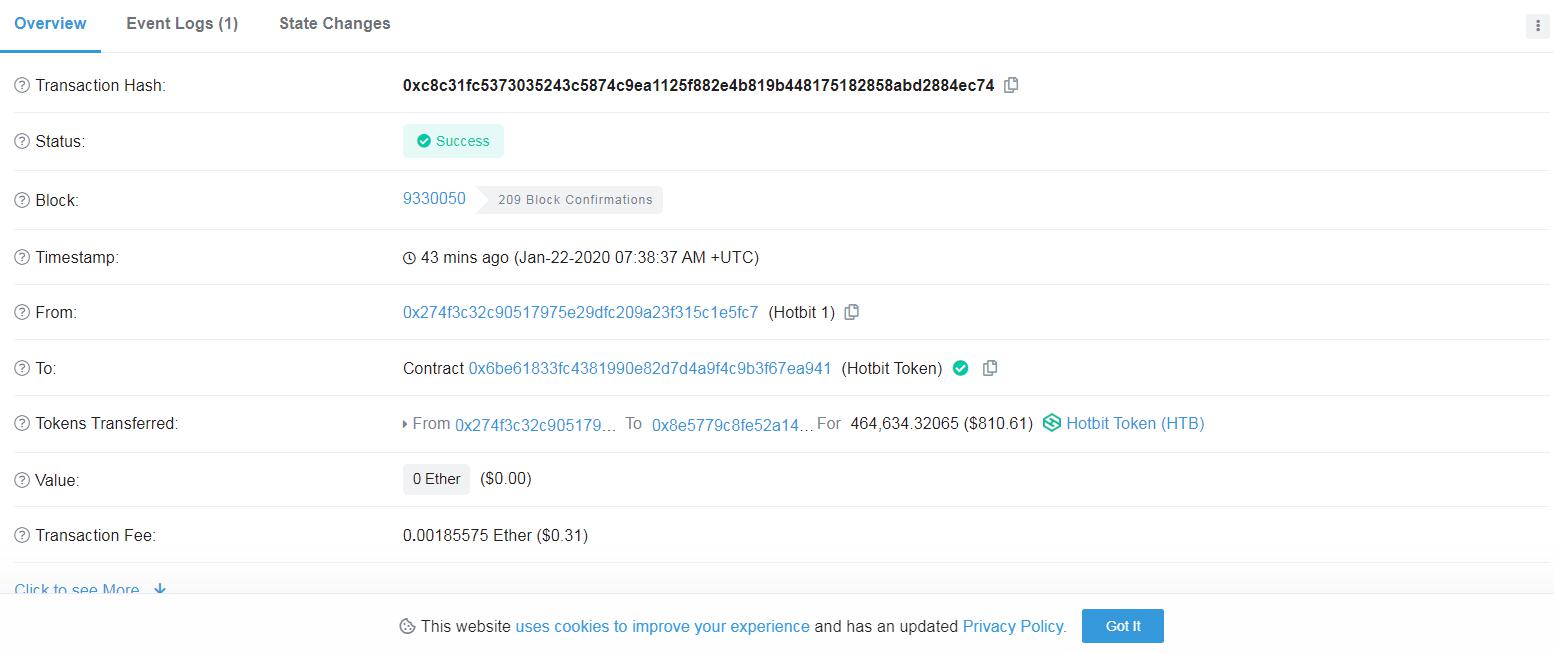Open token recipient 0x8e5779c8fe52a14... link
The image size is (1554, 653).
coord(733,424)
